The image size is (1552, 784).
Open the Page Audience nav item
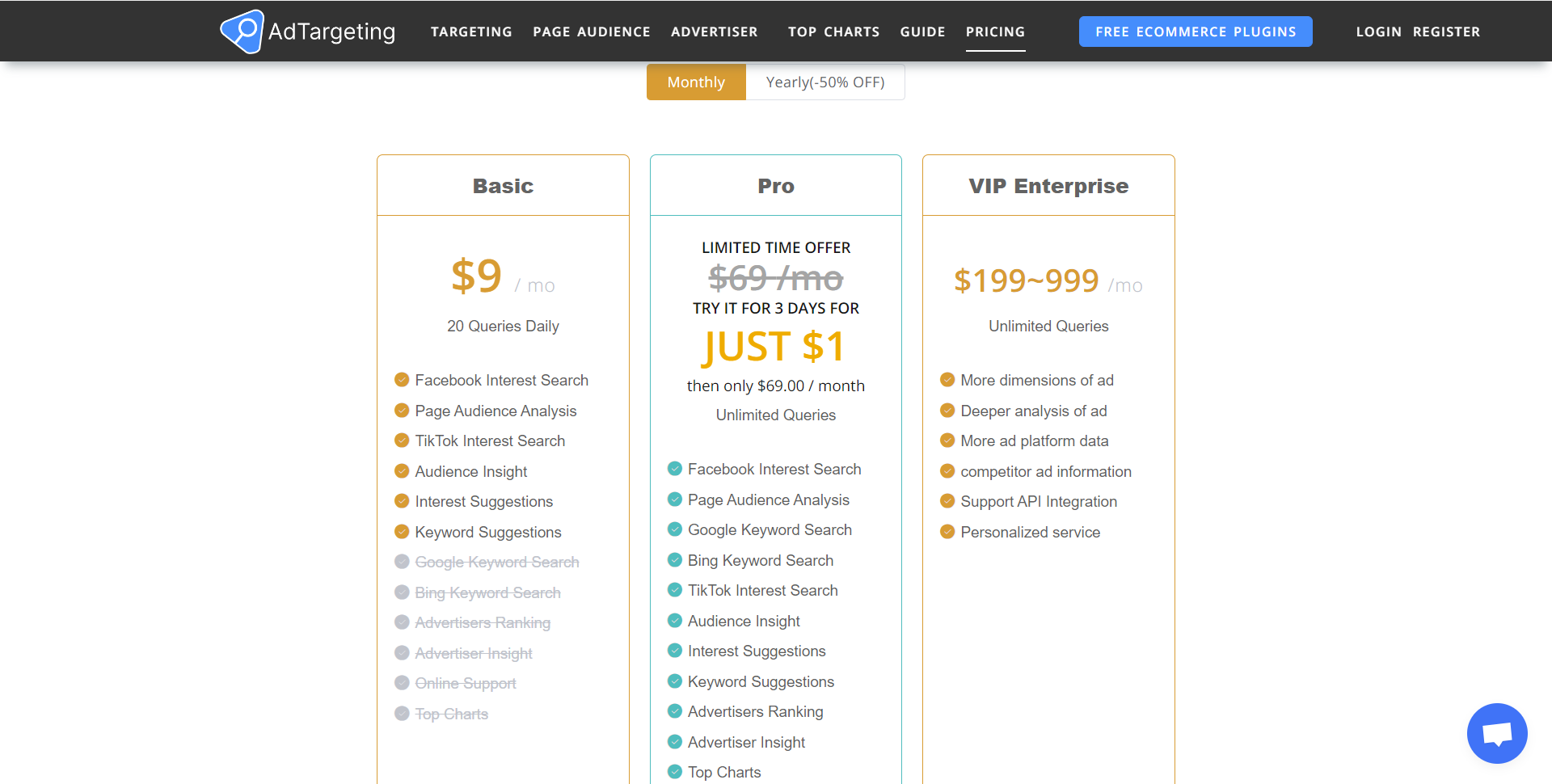(x=592, y=32)
